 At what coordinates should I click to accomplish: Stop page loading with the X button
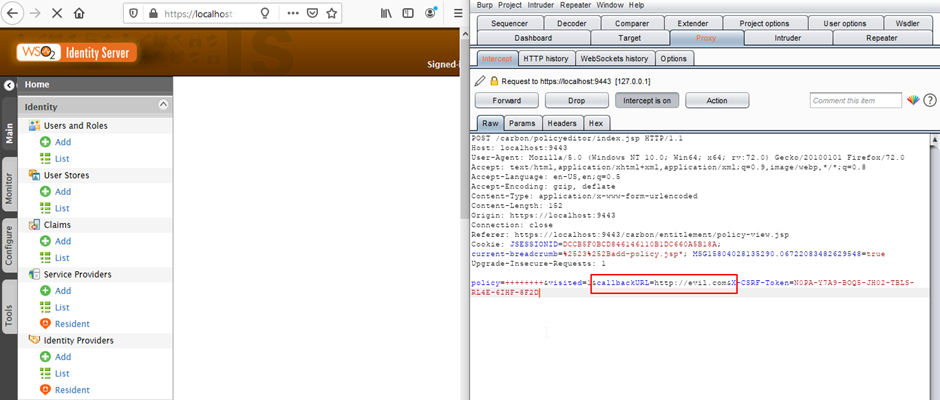tap(57, 13)
